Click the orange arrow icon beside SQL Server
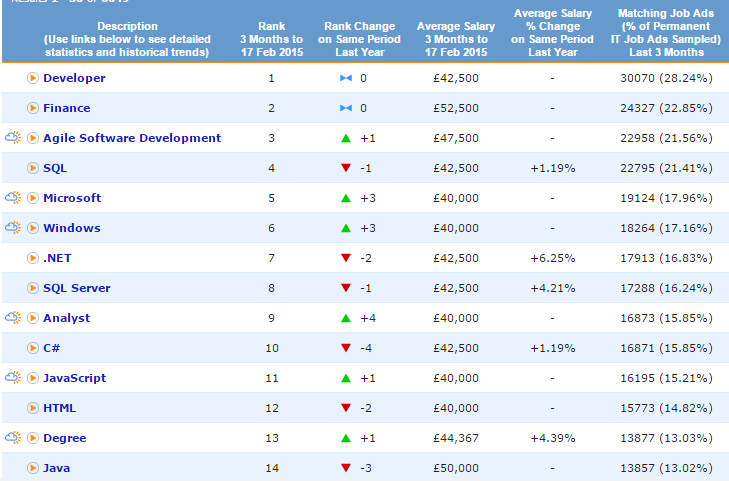729x481 pixels. pyautogui.click(x=33, y=288)
